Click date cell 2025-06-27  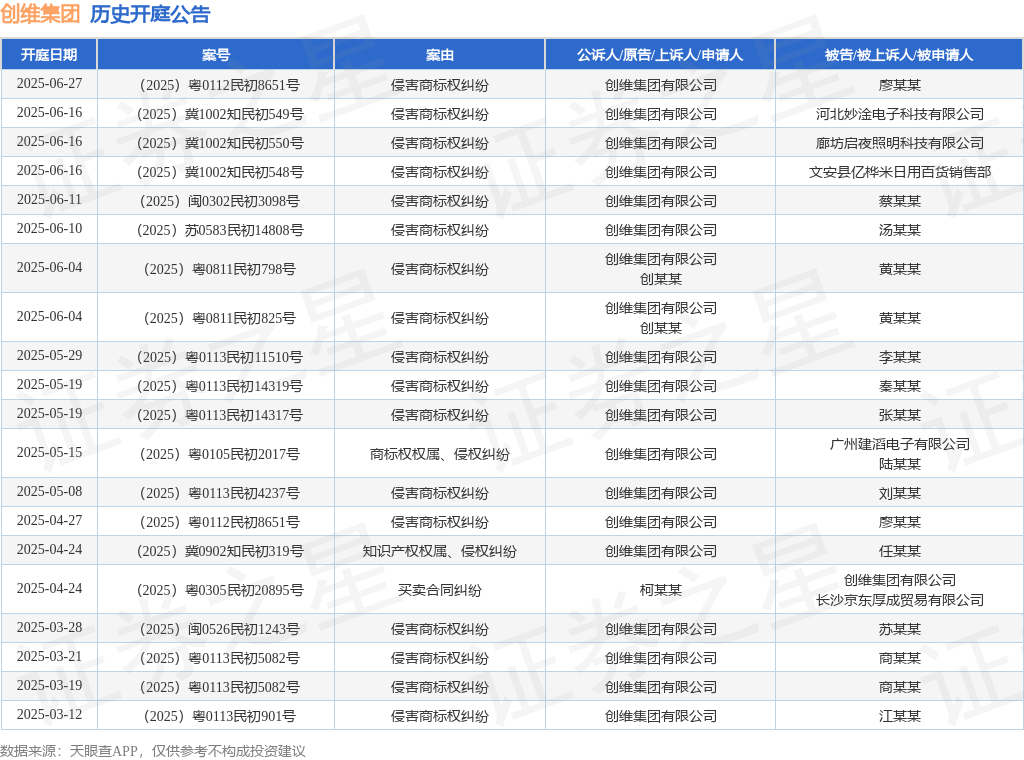point(49,84)
